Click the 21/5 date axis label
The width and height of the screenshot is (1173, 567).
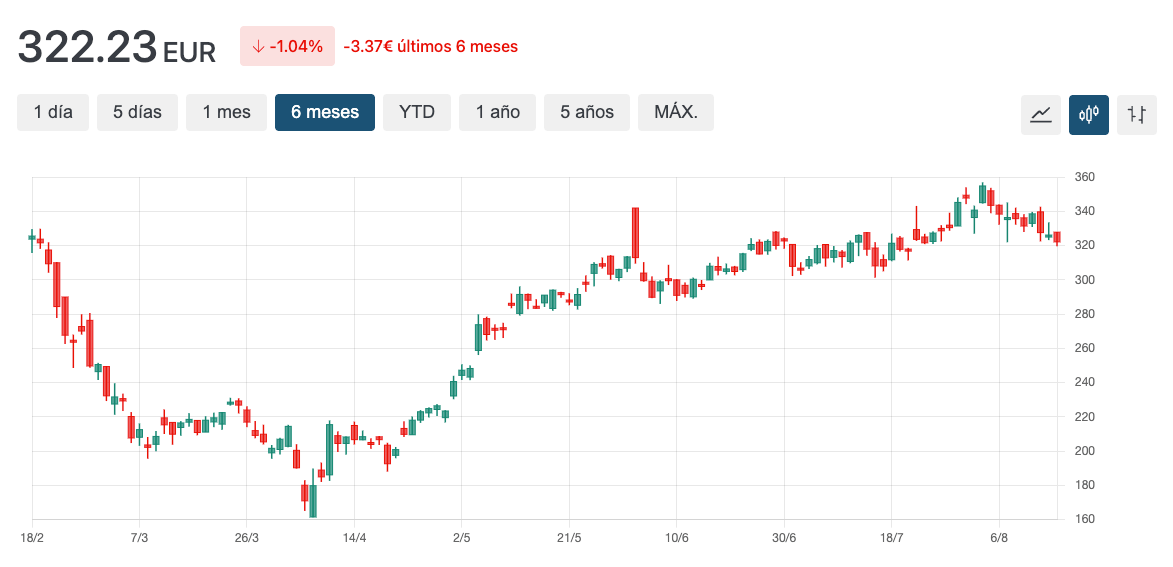click(x=569, y=538)
